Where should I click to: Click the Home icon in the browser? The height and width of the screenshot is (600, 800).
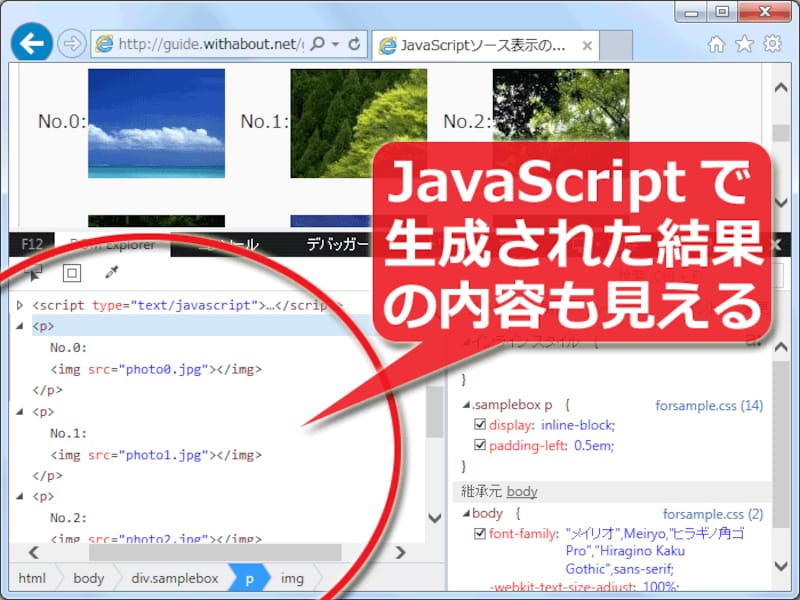click(715, 44)
